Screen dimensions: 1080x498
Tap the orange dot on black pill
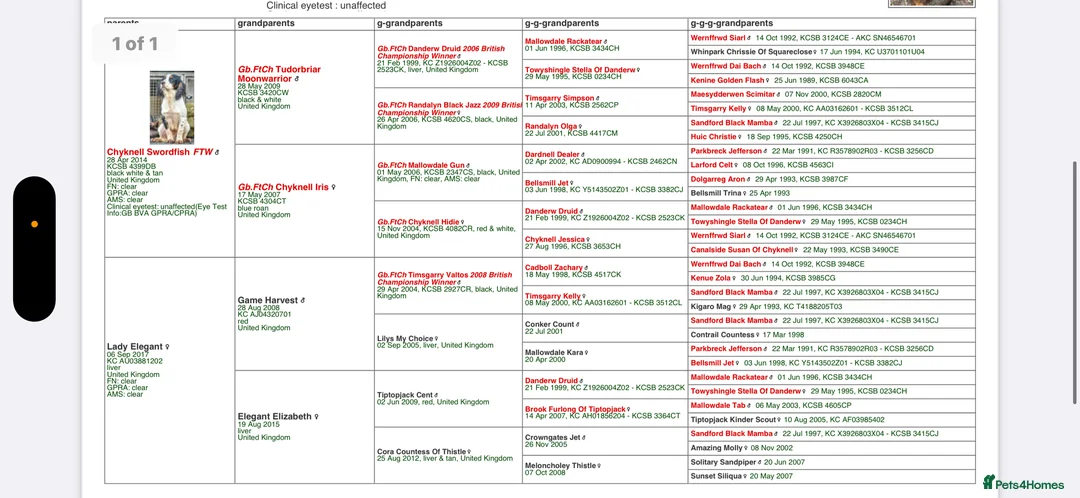[x=35, y=223]
